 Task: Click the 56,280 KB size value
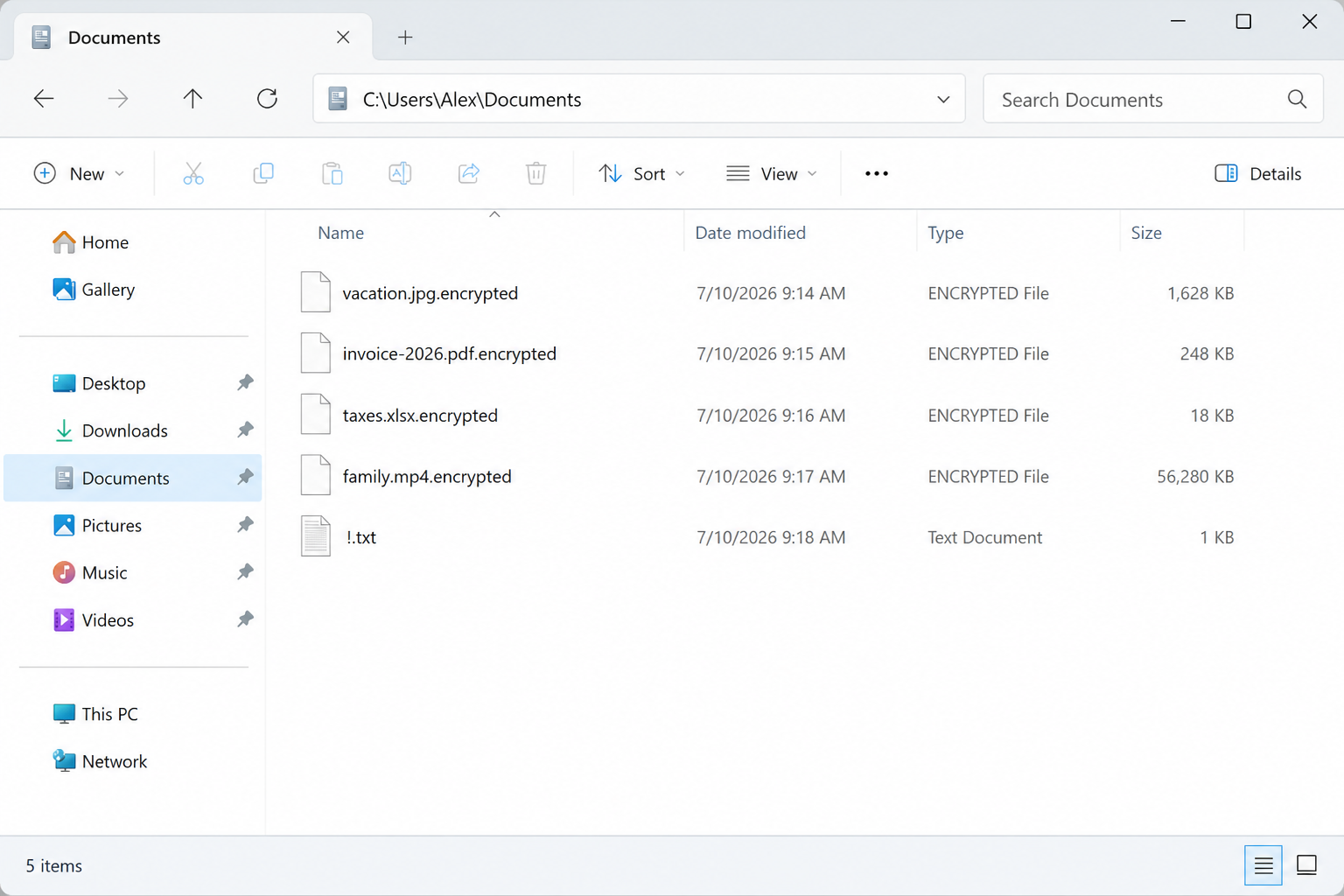[x=1194, y=476]
